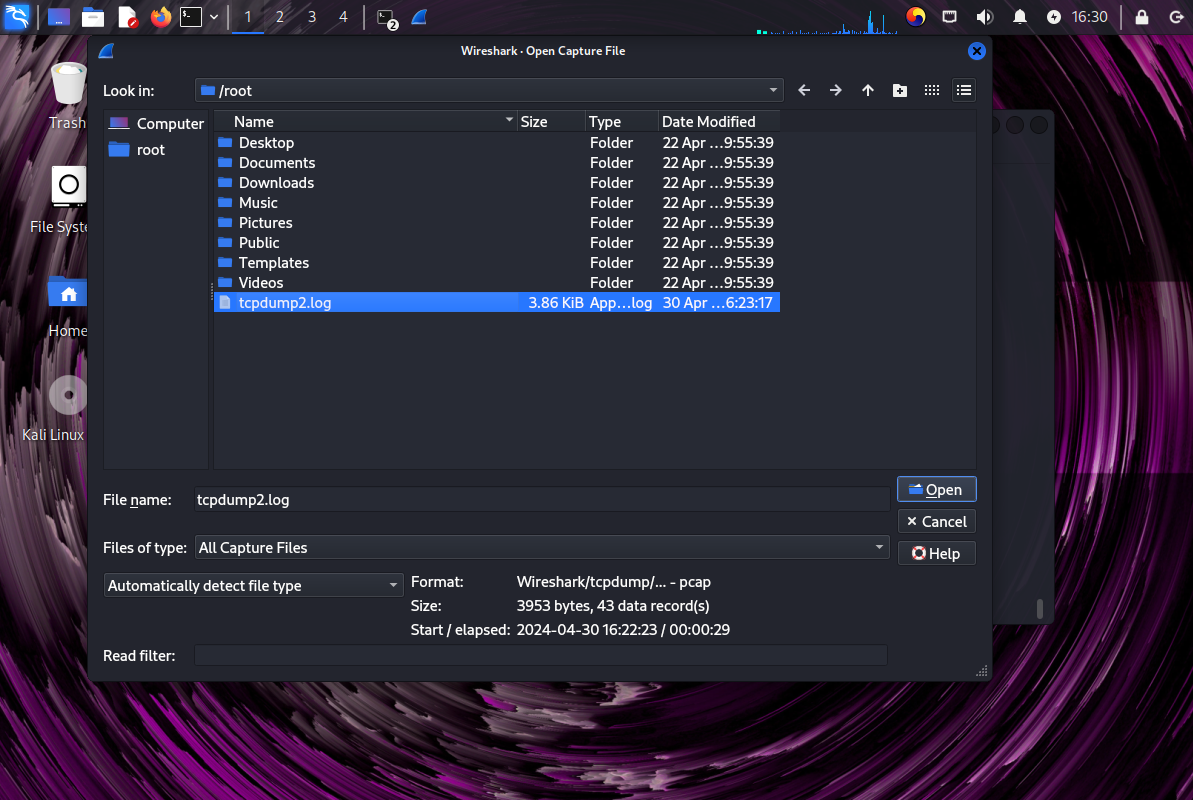Click the clock showing 16:30
Image resolution: width=1193 pixels, height=800 pixels.
(1090, 17)
